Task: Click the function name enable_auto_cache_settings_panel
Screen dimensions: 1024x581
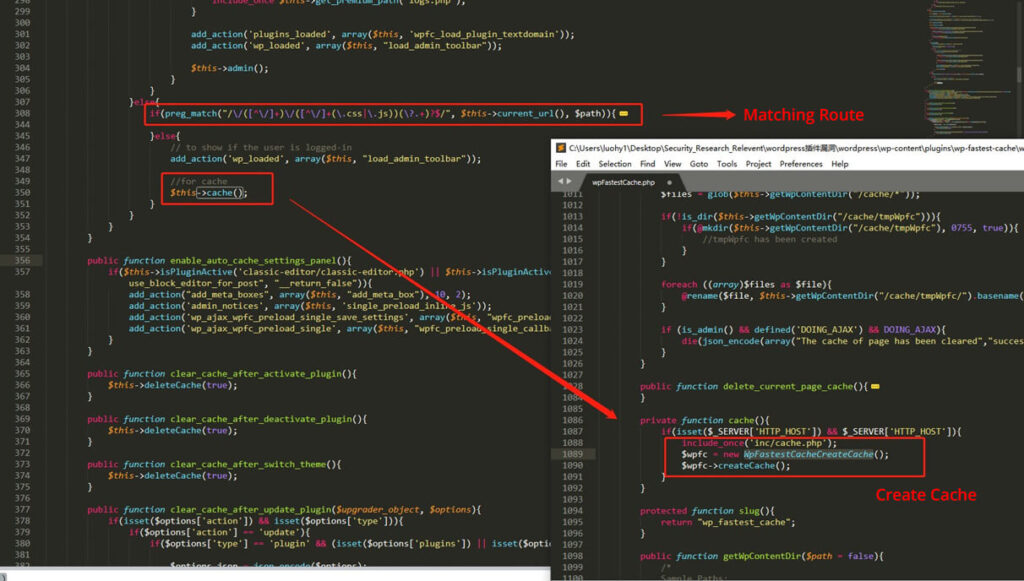Action: 255,260
